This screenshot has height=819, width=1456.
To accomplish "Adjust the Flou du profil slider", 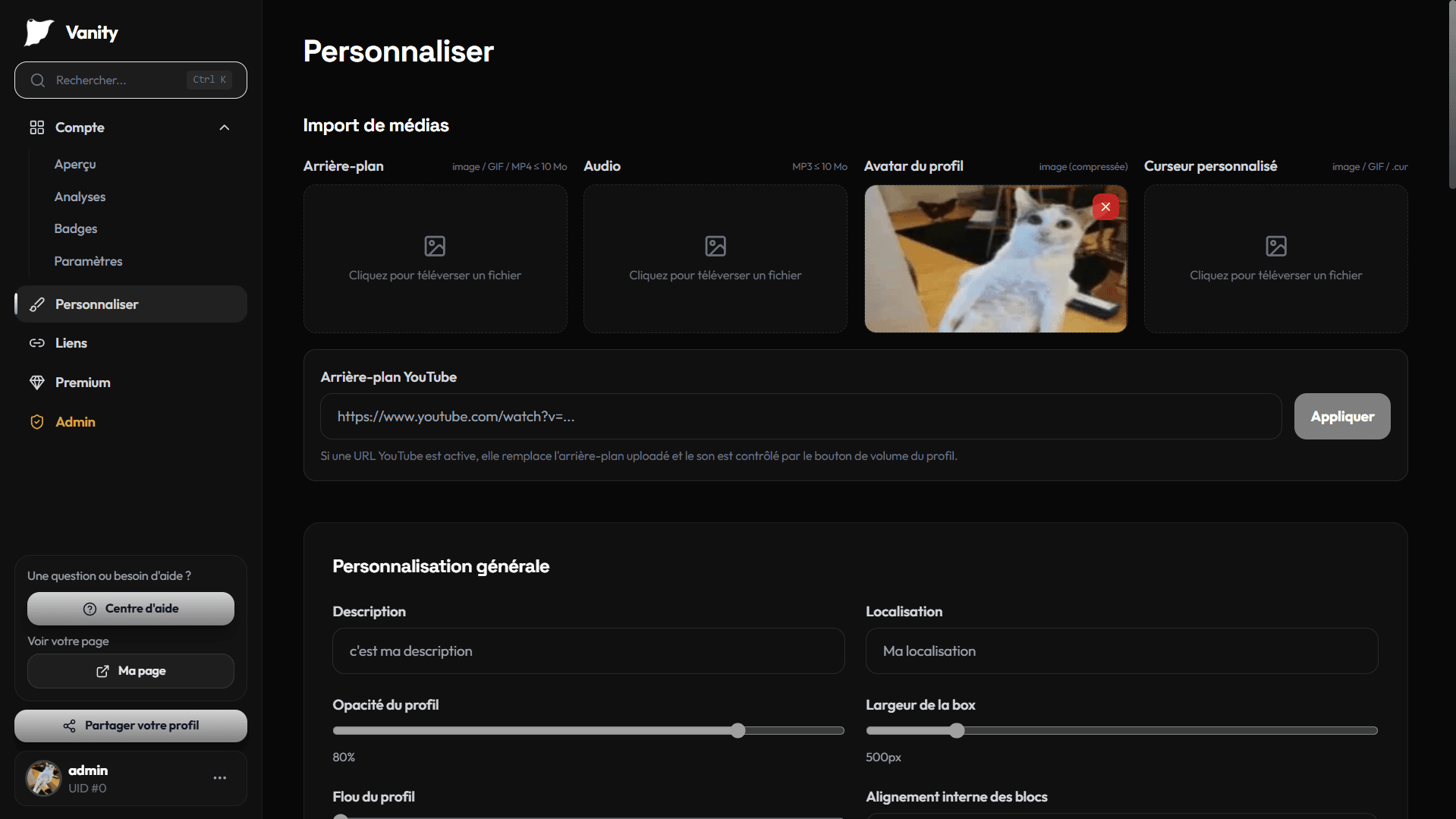I will 589,816.
